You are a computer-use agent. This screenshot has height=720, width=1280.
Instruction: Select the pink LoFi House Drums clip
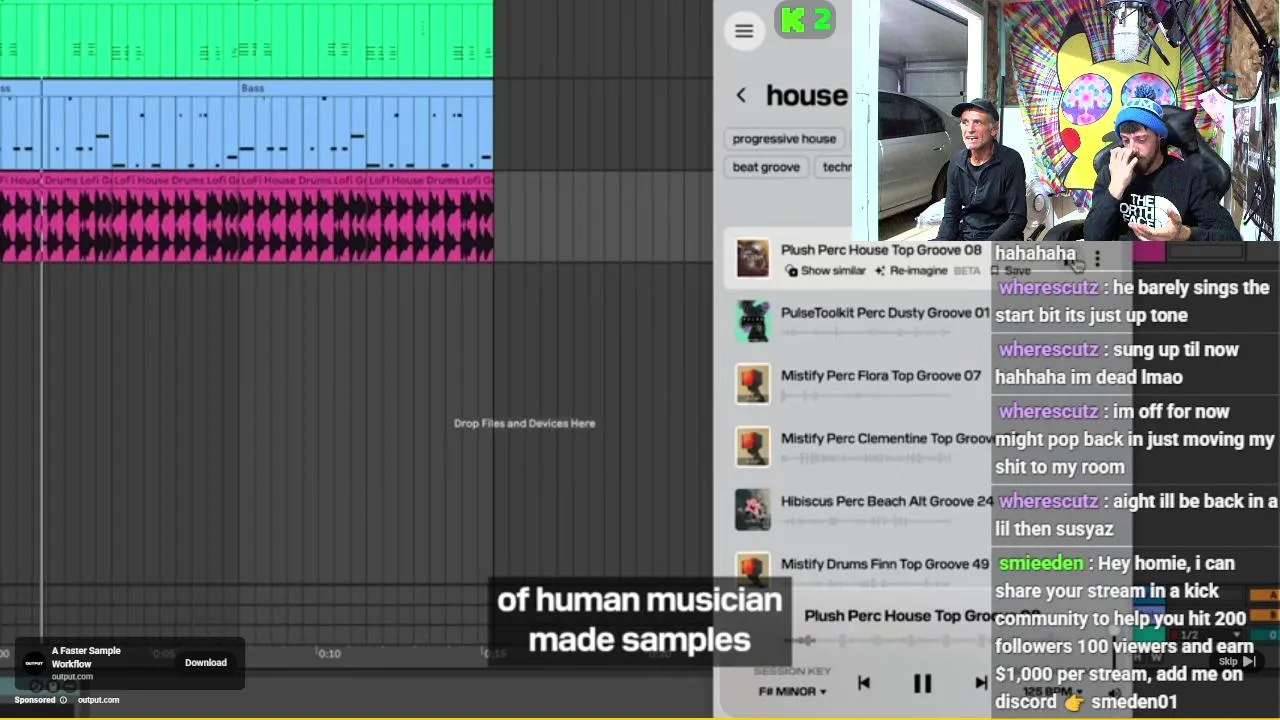pos(246,218)
